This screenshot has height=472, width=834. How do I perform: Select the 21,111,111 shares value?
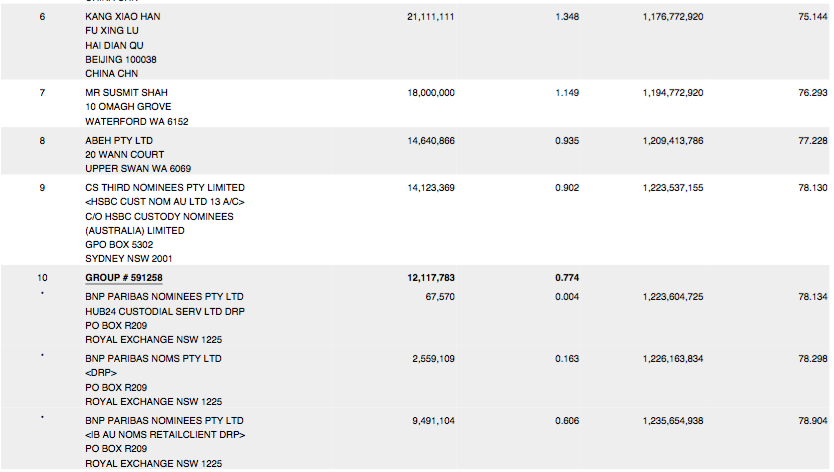tap(431, 17)
